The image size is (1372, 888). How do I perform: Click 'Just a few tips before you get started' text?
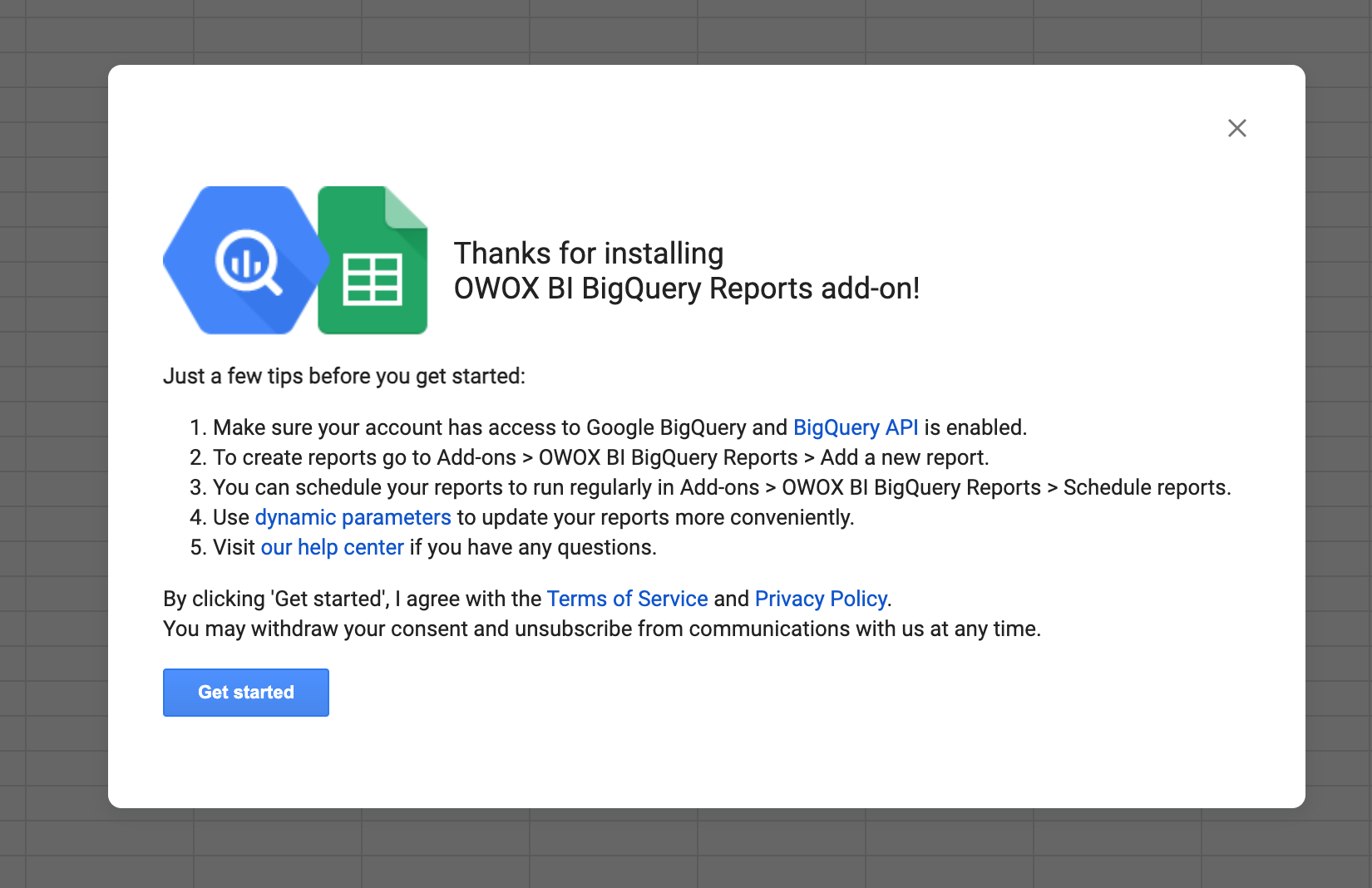click(x=344, y=377)
